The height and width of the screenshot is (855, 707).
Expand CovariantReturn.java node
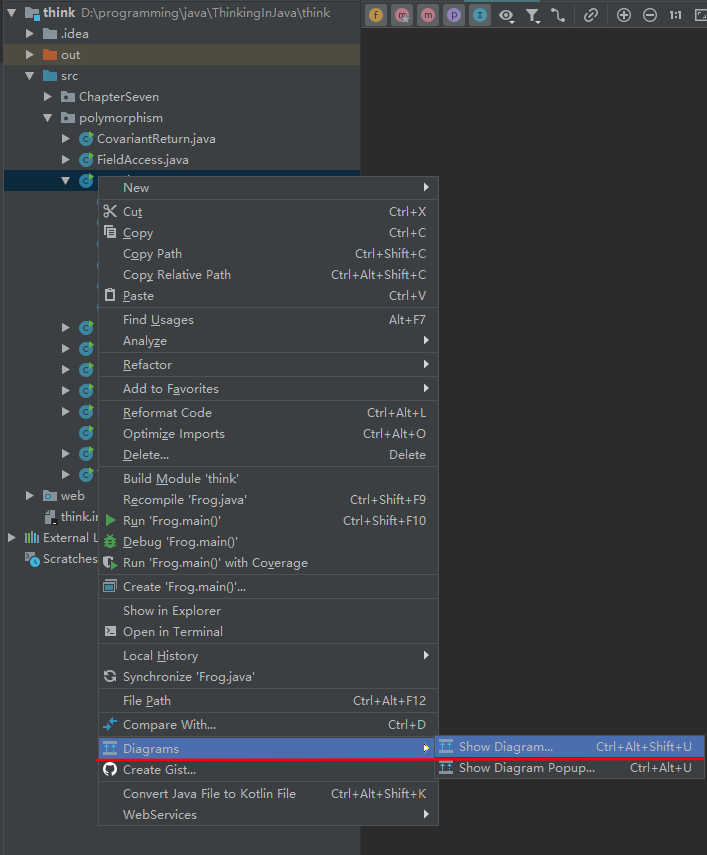tap(66, 139)
